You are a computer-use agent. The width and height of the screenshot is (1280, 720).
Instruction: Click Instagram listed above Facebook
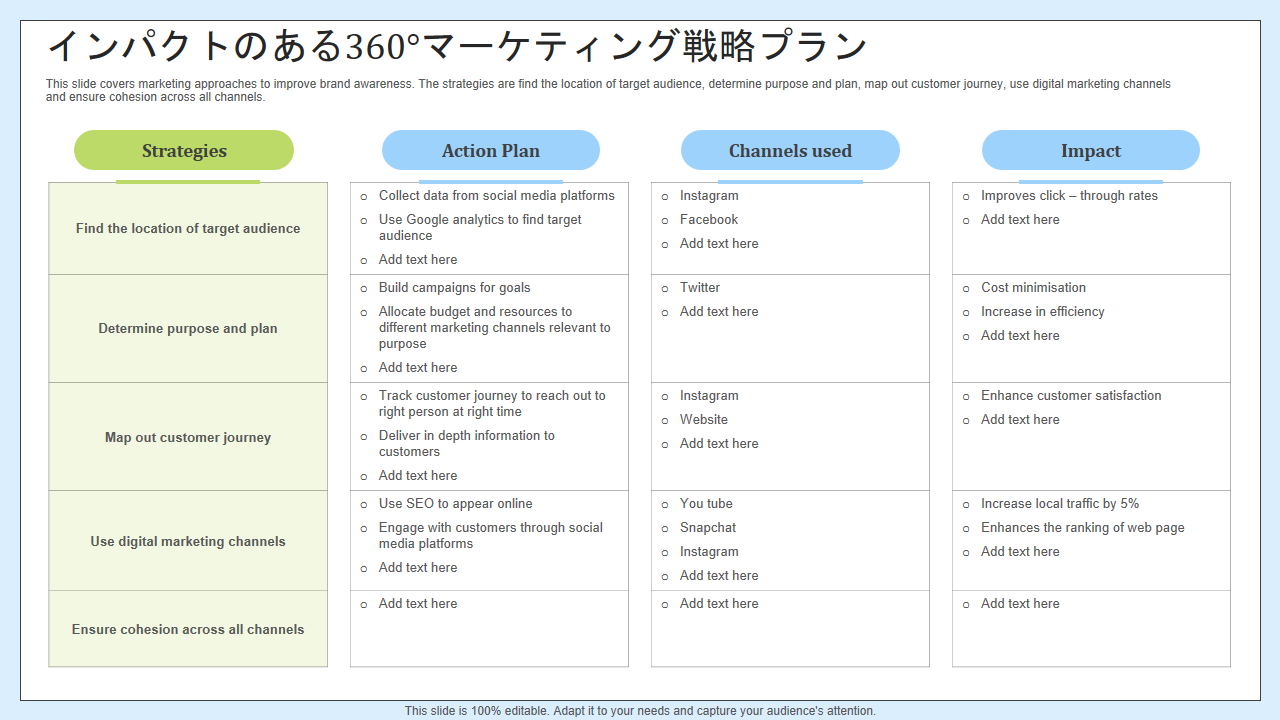tap(709, 196)
